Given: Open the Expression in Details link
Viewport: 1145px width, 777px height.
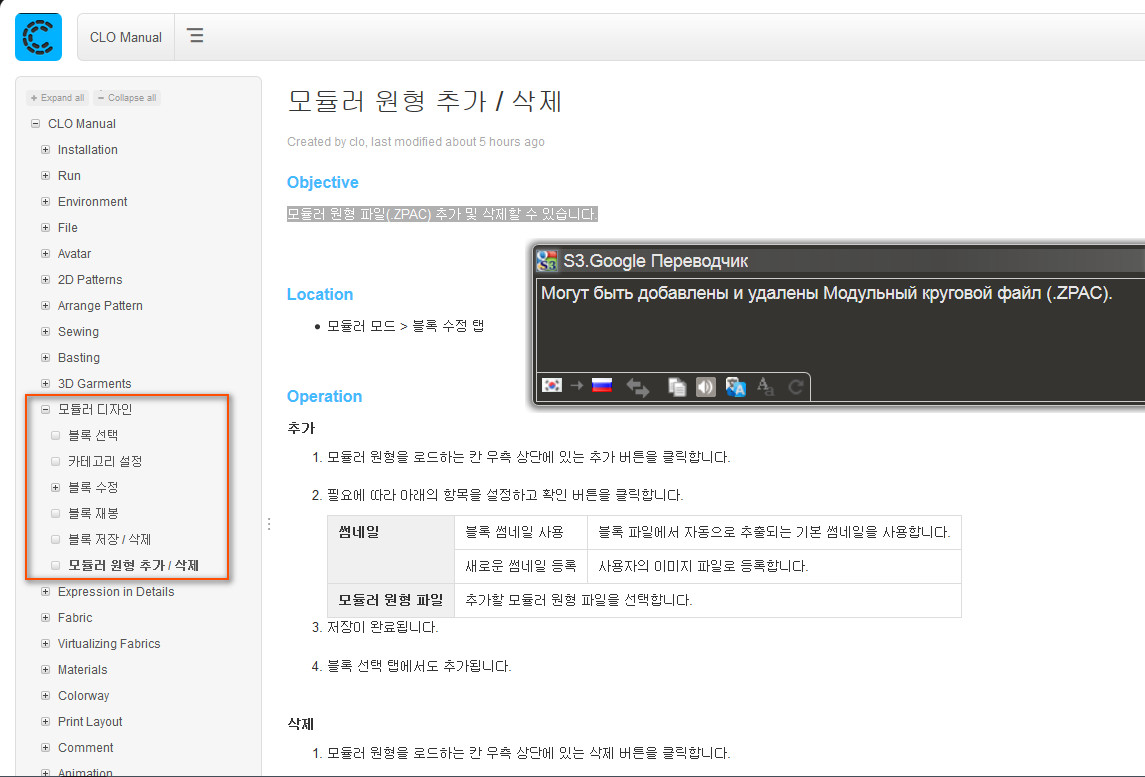Looking at the screenshot, I should (116, 592).
